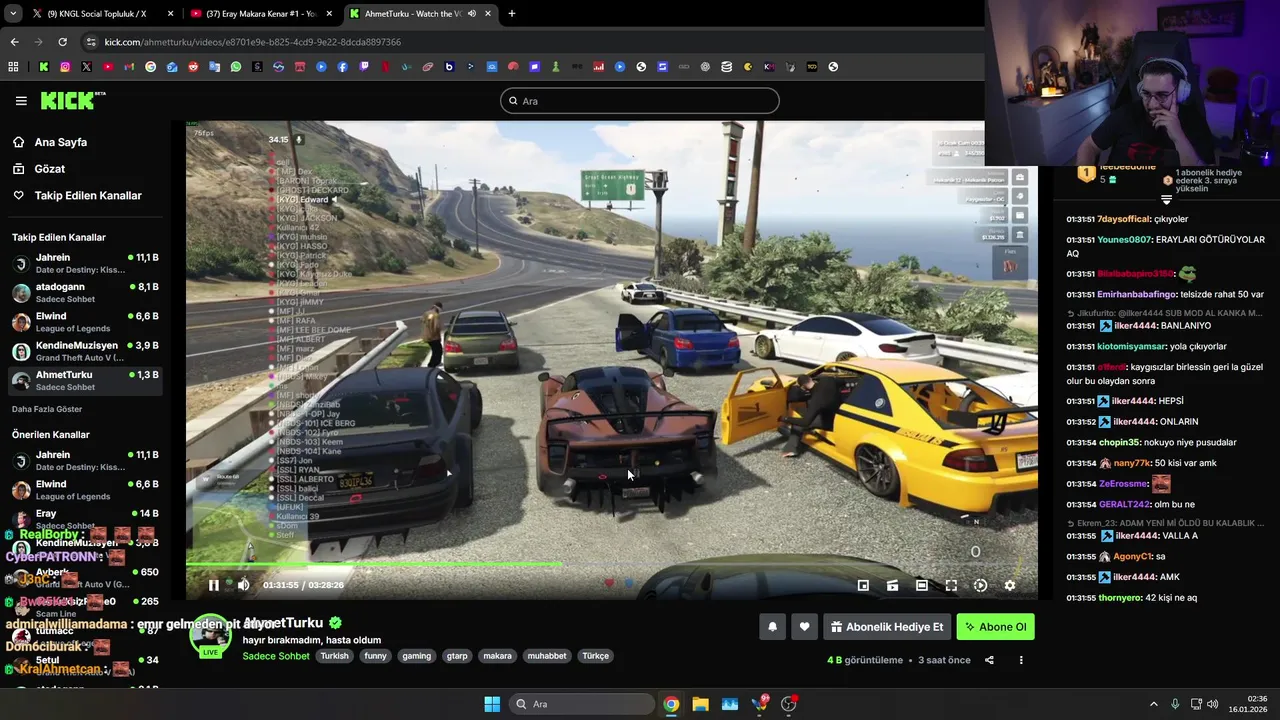Click 7daysoffical username in chat
Screen dimensions: 1280x720
(x=1124, y=219)
